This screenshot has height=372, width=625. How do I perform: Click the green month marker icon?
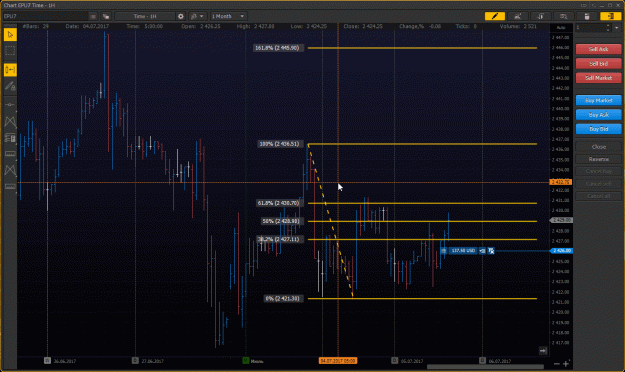pyautogui.click(x=246, y=361)
